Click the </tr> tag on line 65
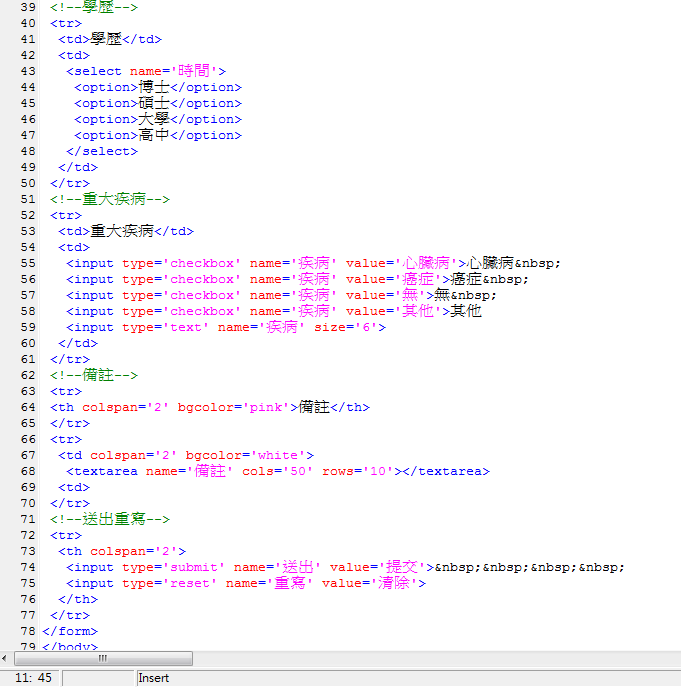This screenshot has width=681, height=687. [70, 423]
